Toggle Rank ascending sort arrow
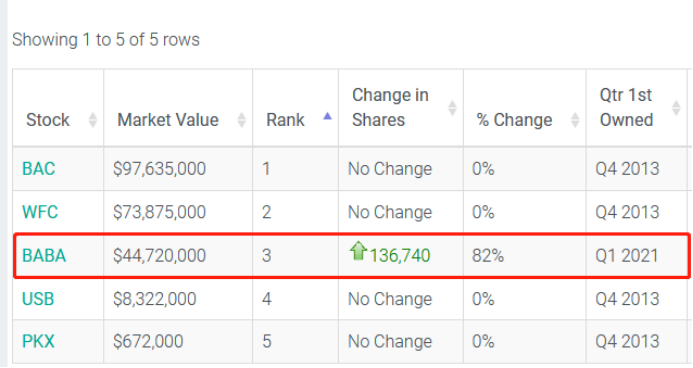Image resolution: width=693 pixels, height=368 pixels. coord(327,116)
